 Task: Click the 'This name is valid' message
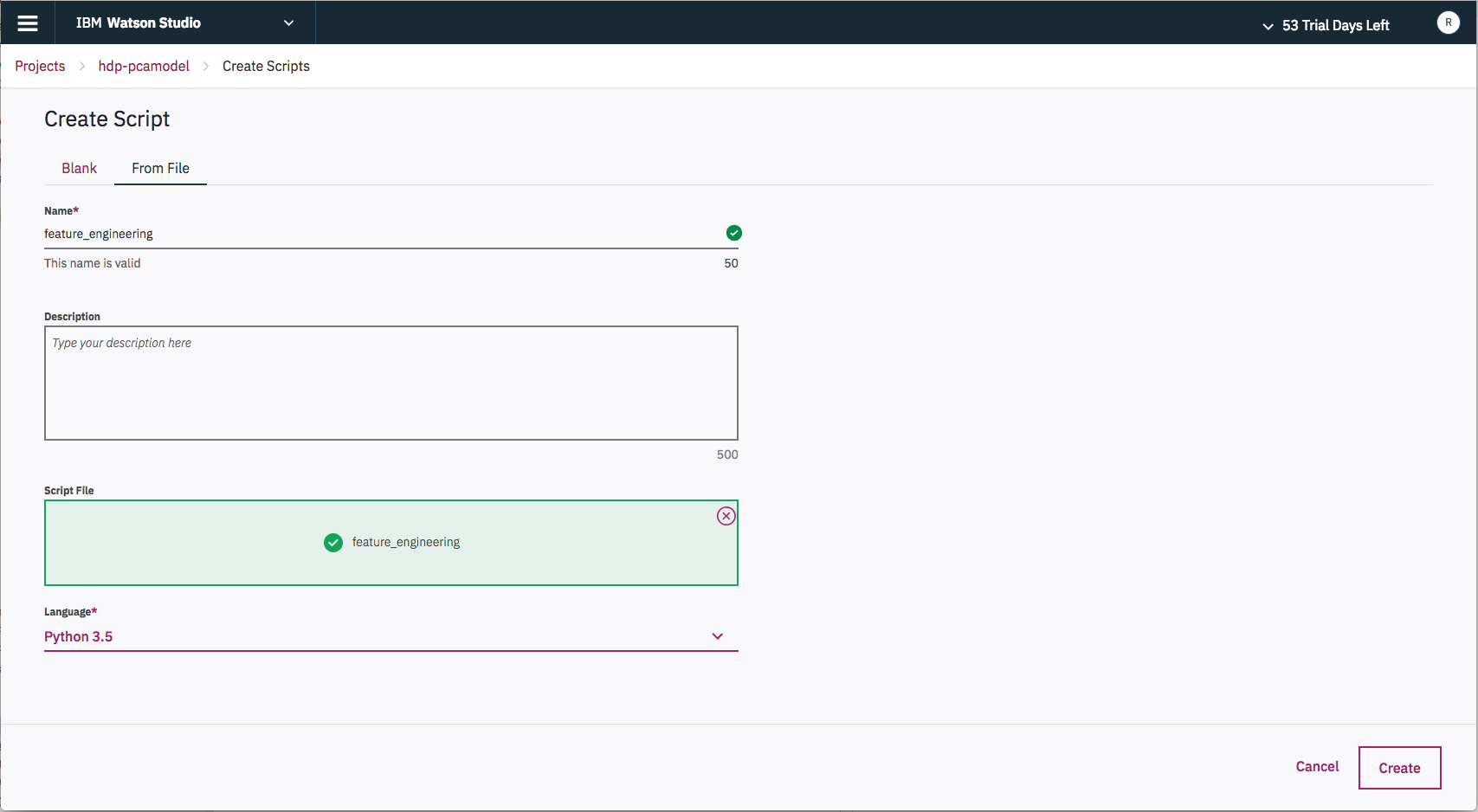pos(92,263)
